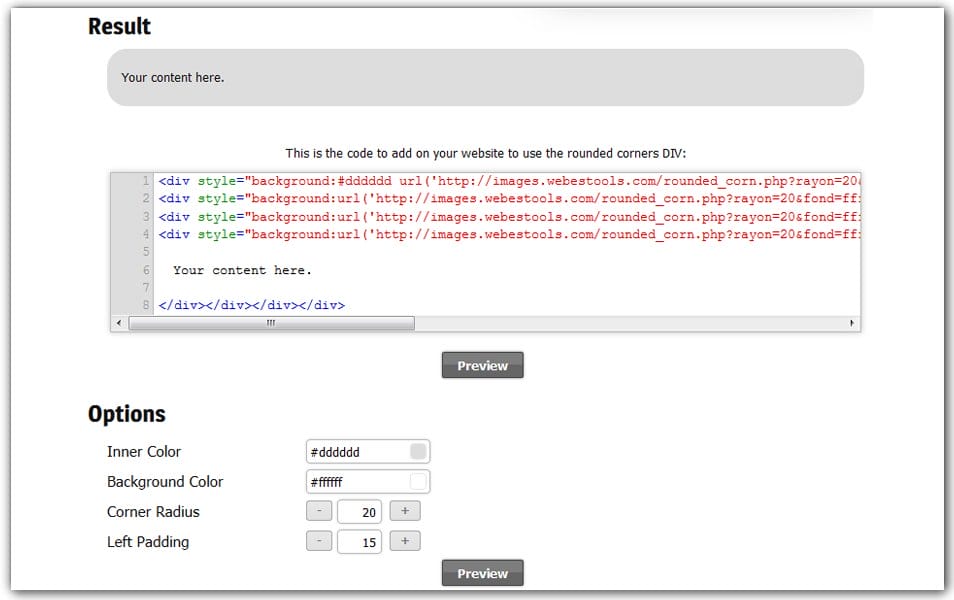954x600 pixels.
Task: Click the Left Padding value field
Action: (x=360, y=542)
